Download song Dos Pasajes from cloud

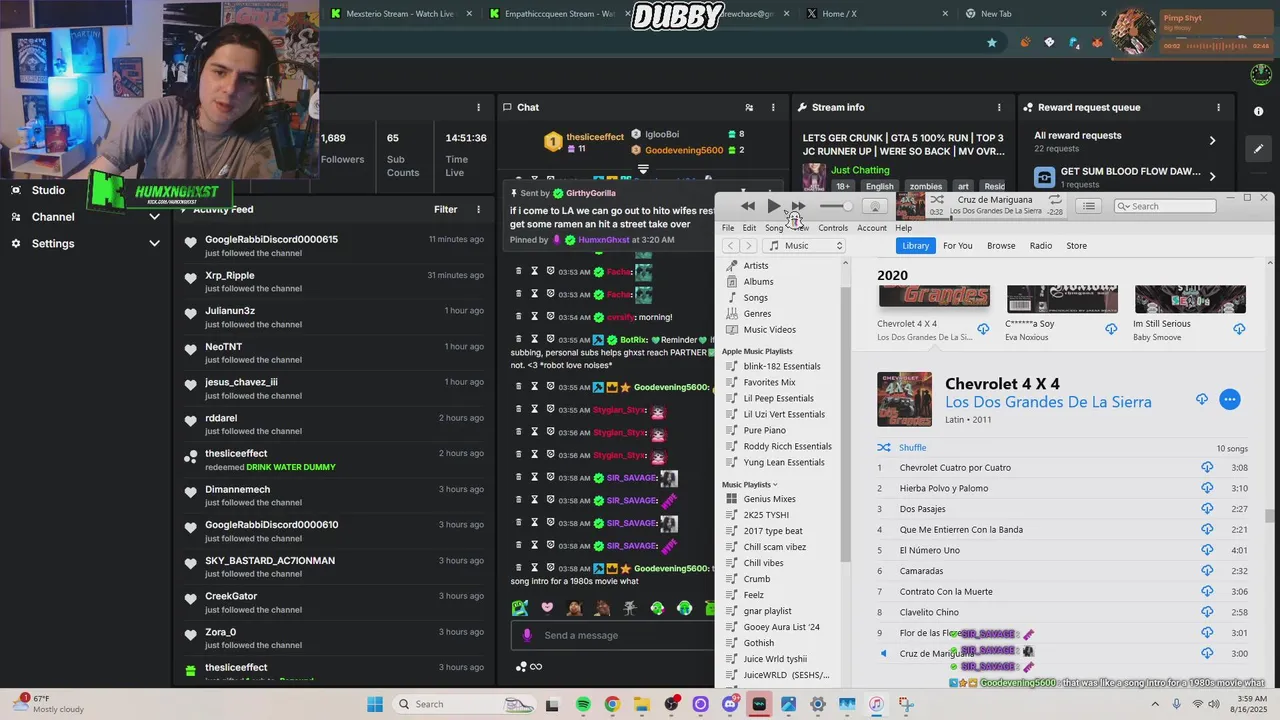tap(1207, 509)
